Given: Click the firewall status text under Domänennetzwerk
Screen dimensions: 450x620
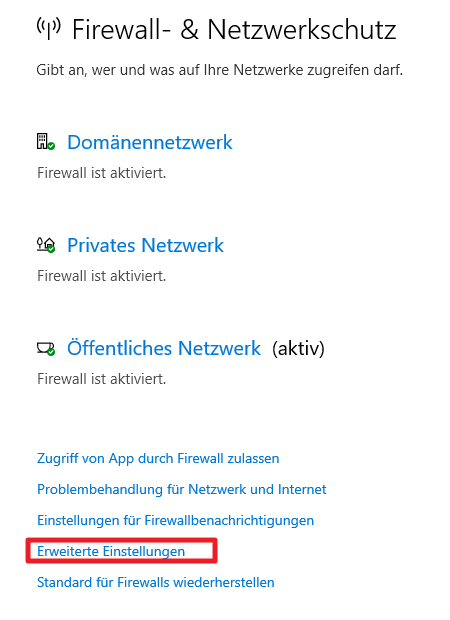Looking at the screenshot, I should coord(102,173).
